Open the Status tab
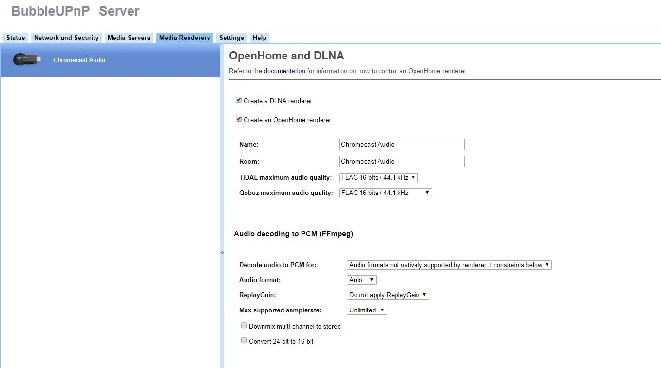661x368 pixels. [x=16, y=38]
